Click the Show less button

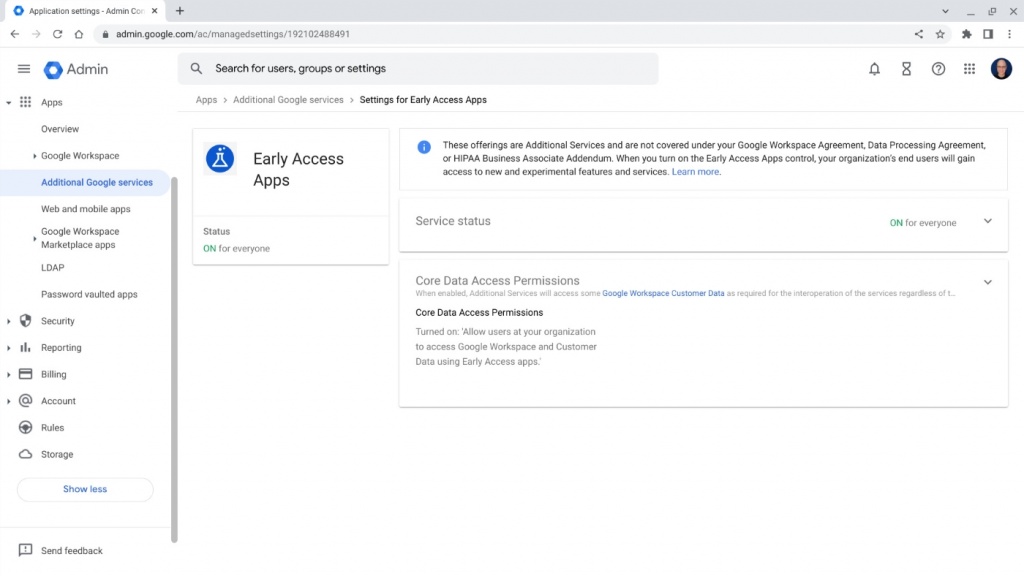85,489
